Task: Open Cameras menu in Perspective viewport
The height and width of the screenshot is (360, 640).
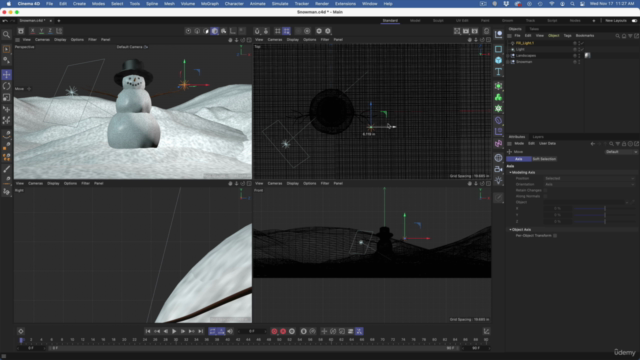Action: point(42,40)
